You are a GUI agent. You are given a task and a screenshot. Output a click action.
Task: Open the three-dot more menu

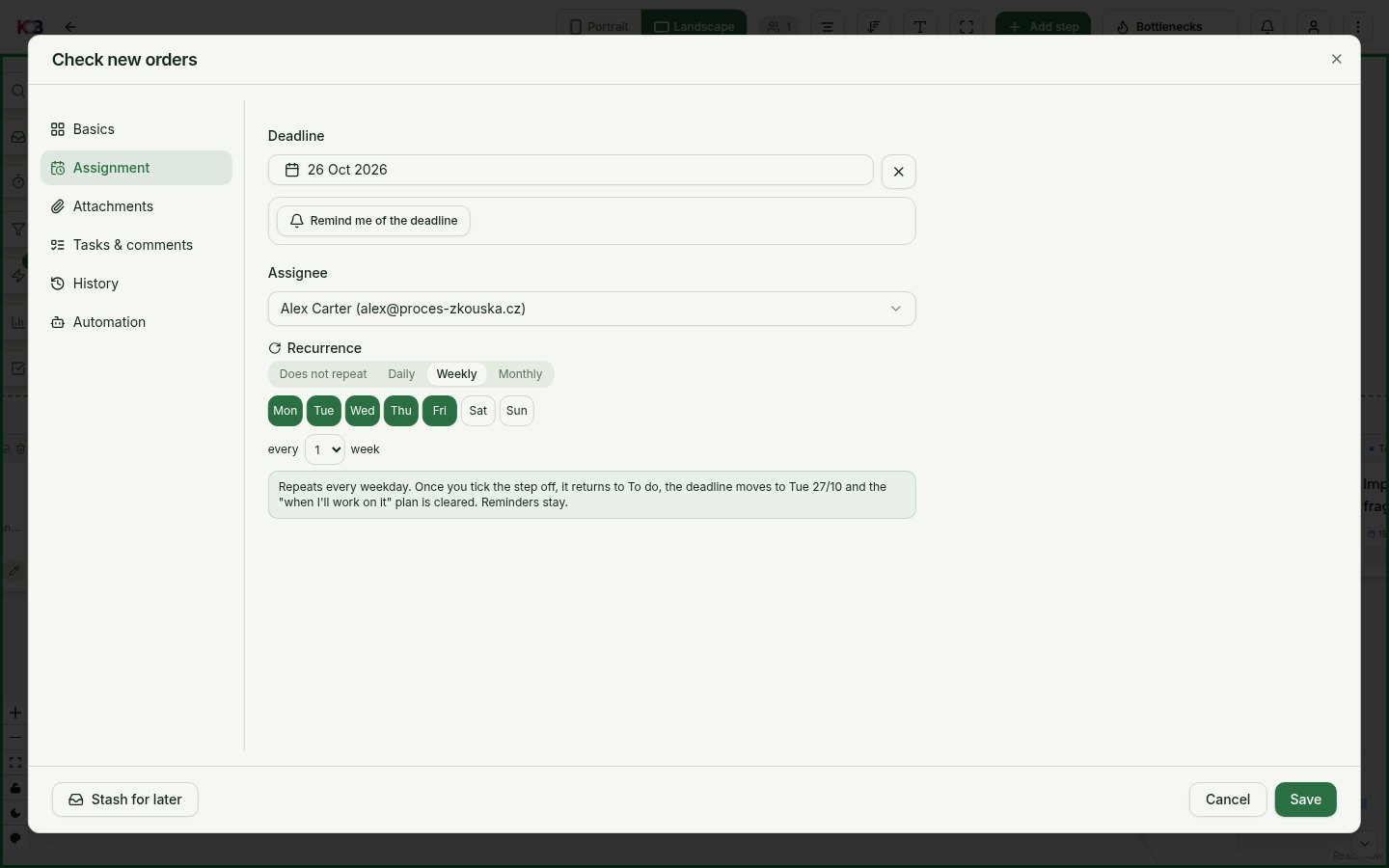[1358, 26]
